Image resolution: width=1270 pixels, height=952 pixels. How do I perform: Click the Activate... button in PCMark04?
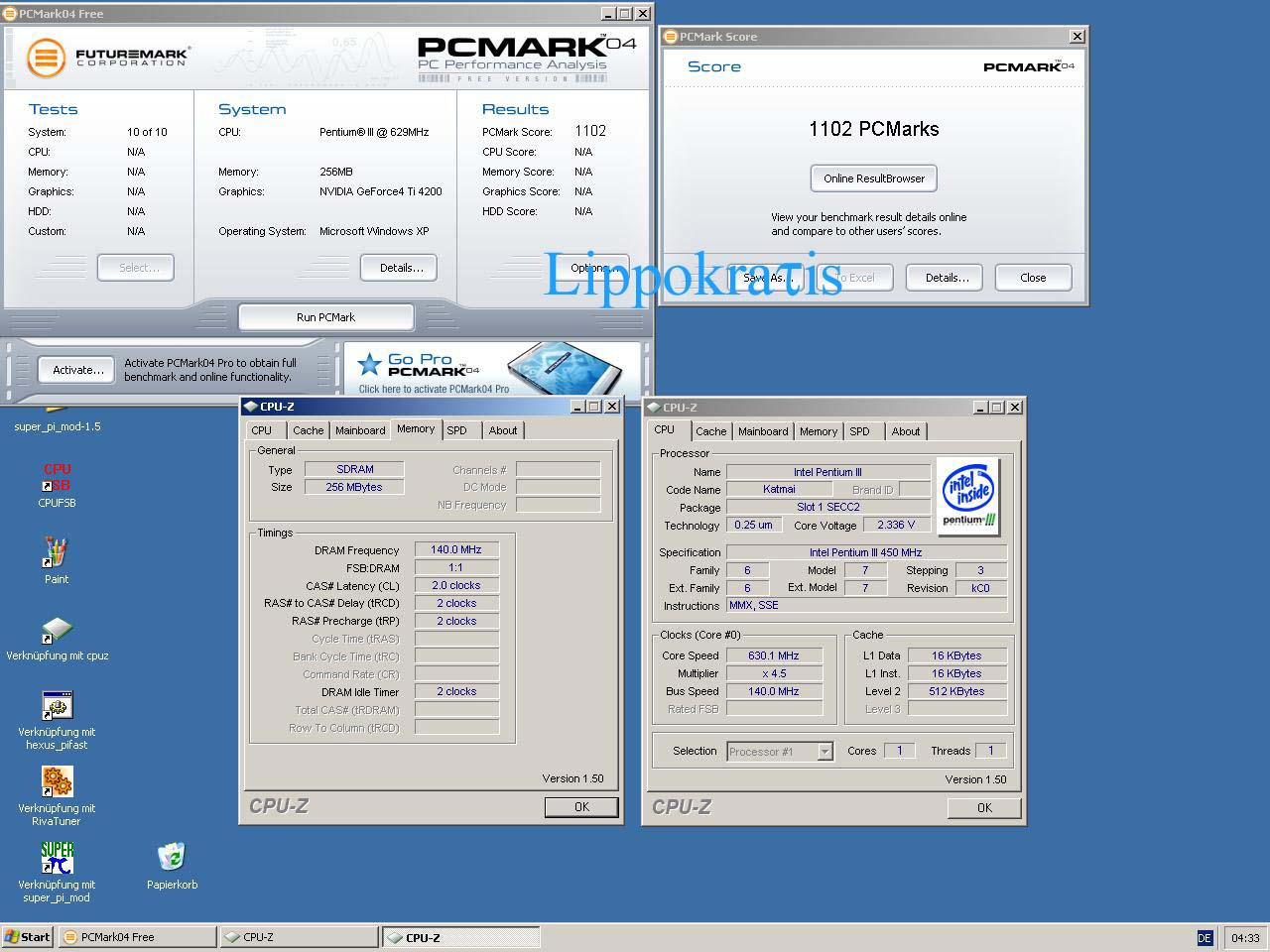click(78, 370)
